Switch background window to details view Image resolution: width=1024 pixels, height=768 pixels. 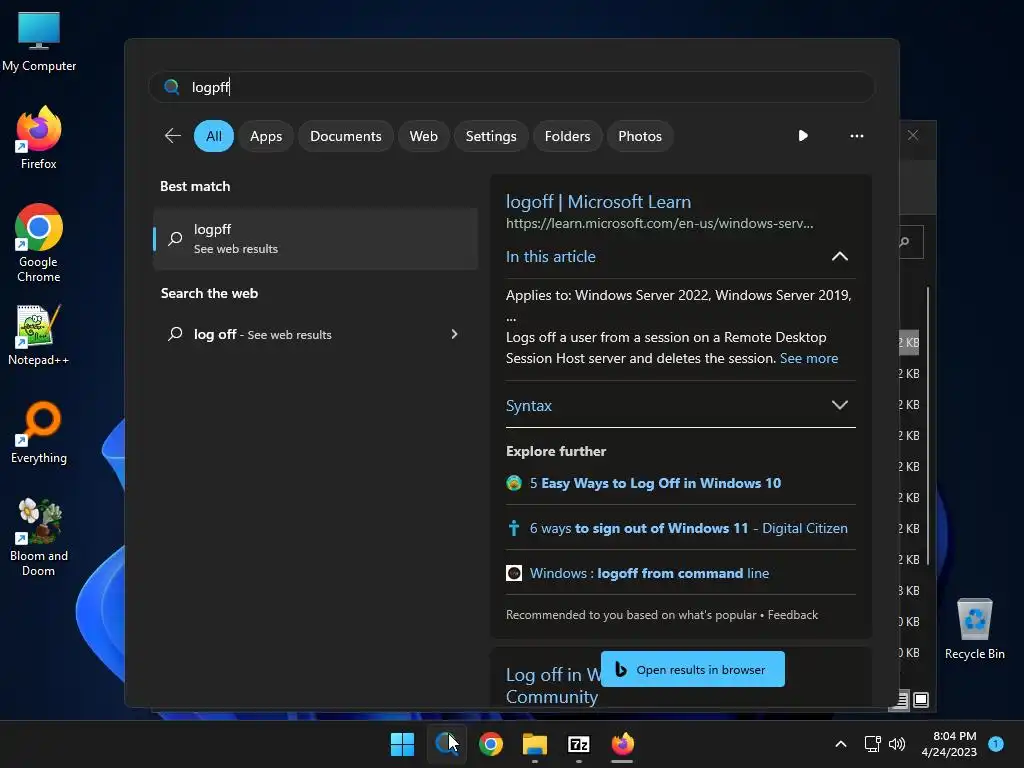[901, 700]
